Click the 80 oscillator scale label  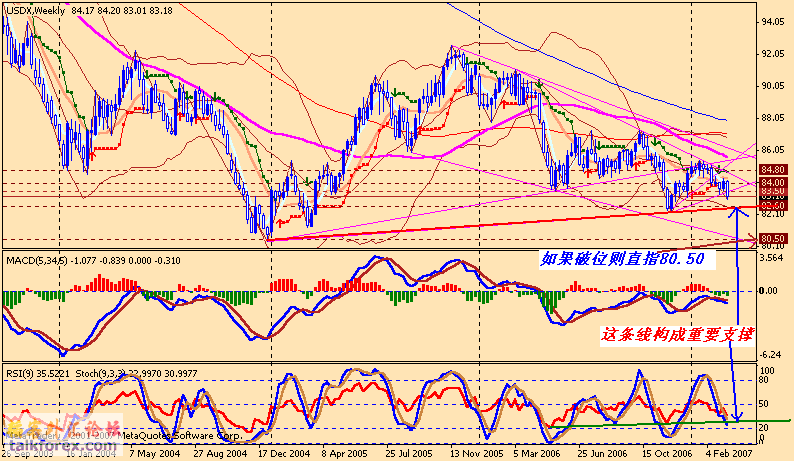[x=764, y=380]
